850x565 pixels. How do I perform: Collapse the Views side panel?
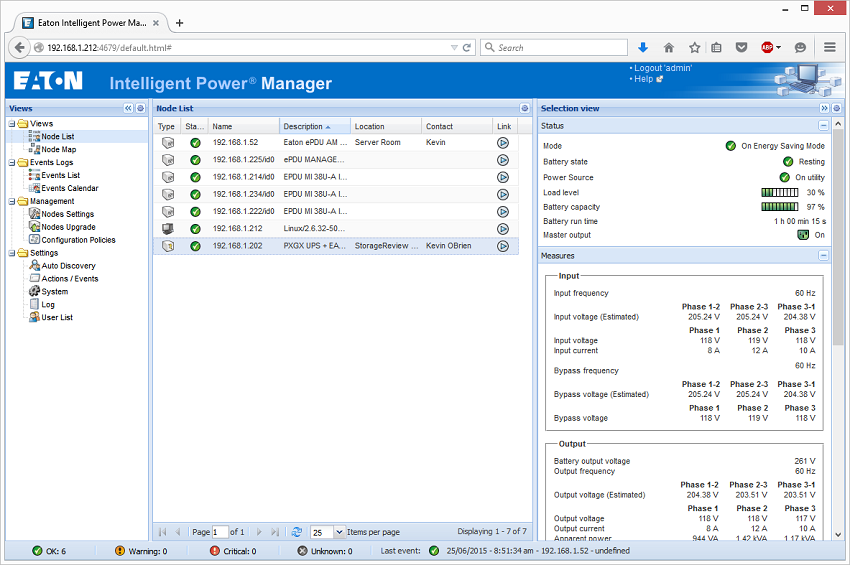128,108
